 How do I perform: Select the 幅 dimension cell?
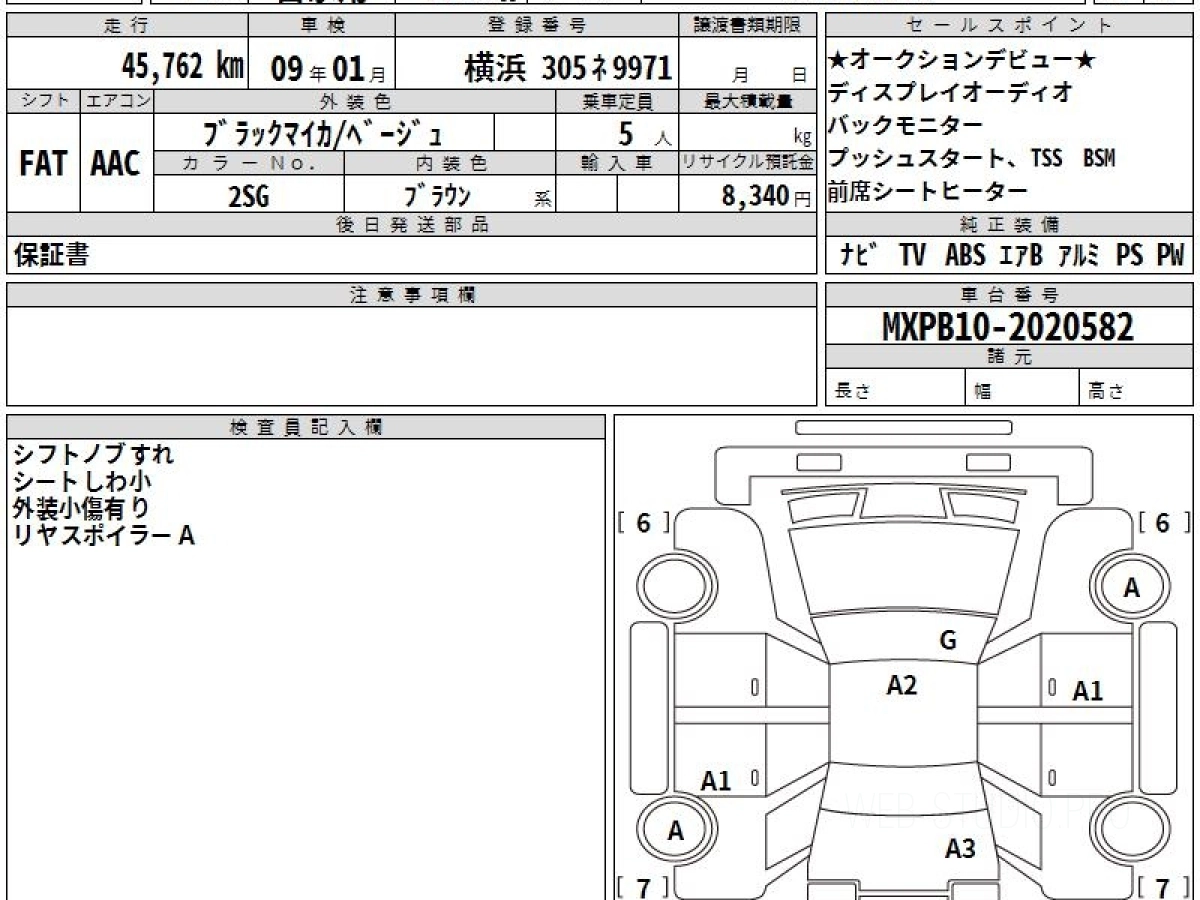[x=1023, y=389]
